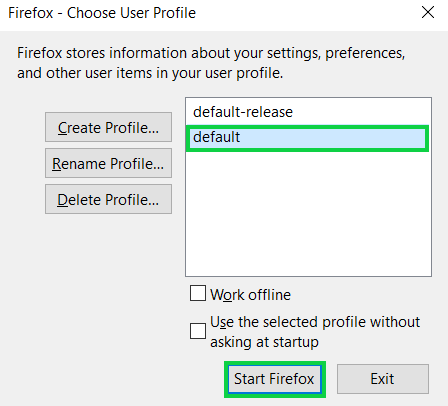Close the Choose User Profile dialog
The width and height of the screenshot is (448, 406).
click(x=428, y=13)
